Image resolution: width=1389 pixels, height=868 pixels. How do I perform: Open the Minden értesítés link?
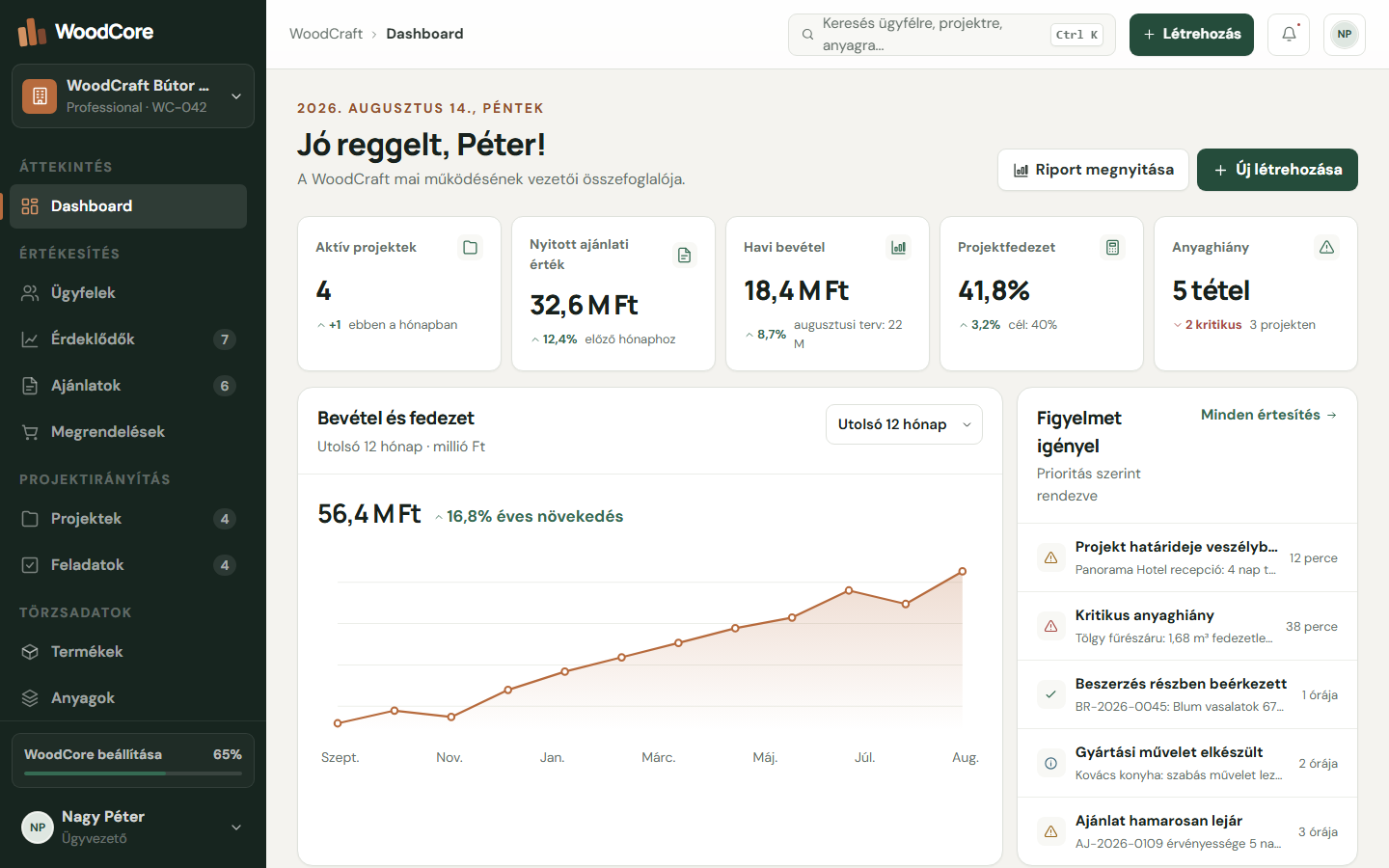[1269, 415]
